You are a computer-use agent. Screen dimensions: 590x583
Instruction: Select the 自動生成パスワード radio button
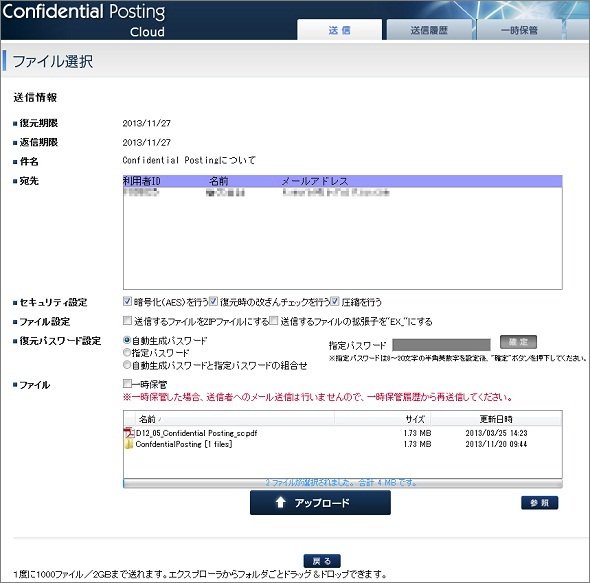(127, 340)
